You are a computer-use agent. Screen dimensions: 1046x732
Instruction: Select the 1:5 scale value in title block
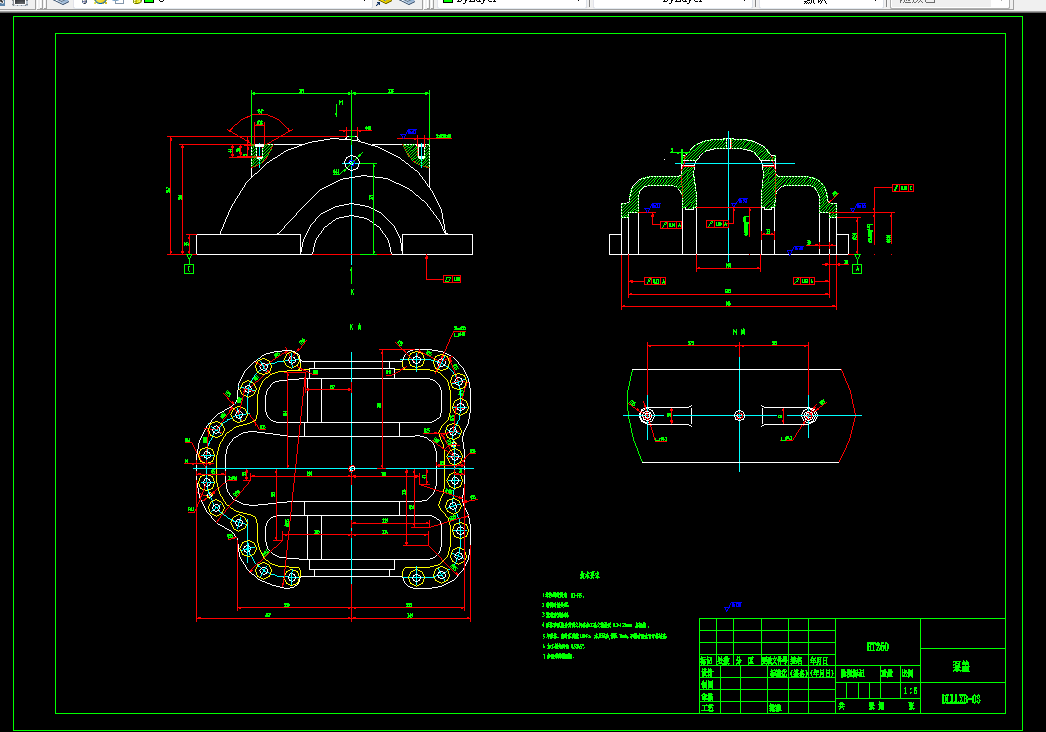(x=910, y=691)
